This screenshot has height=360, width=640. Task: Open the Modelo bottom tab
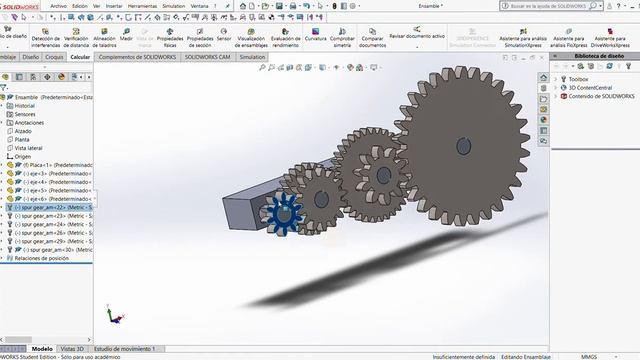(42, 349)
